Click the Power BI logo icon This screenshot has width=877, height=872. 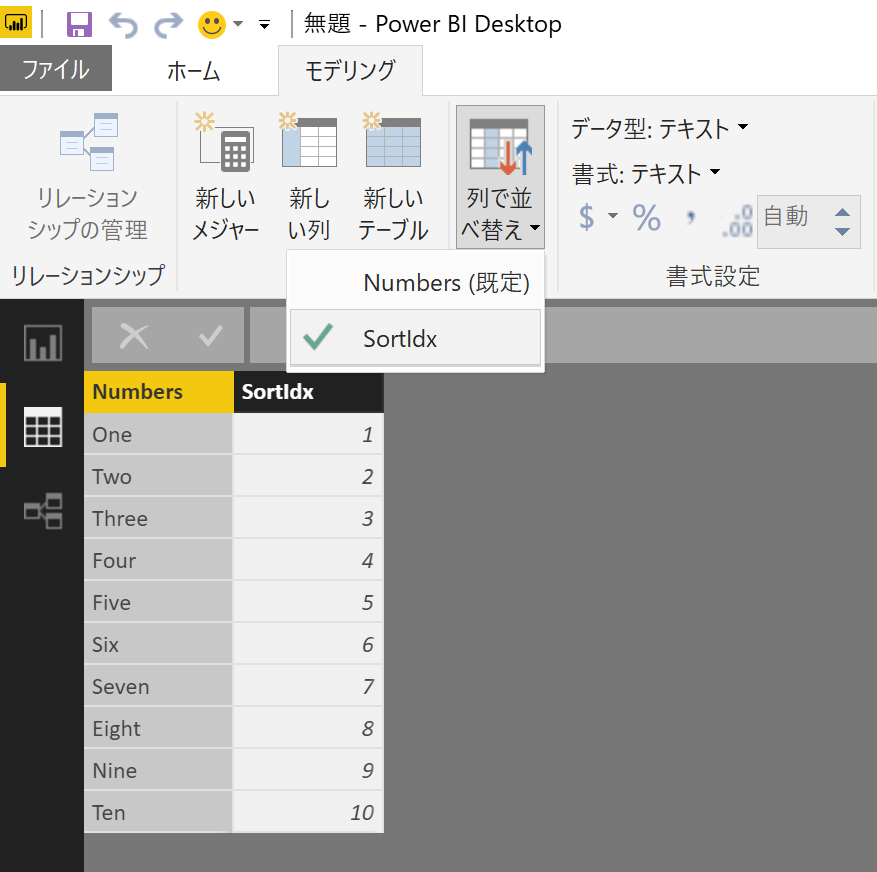(x=16, y=22)
